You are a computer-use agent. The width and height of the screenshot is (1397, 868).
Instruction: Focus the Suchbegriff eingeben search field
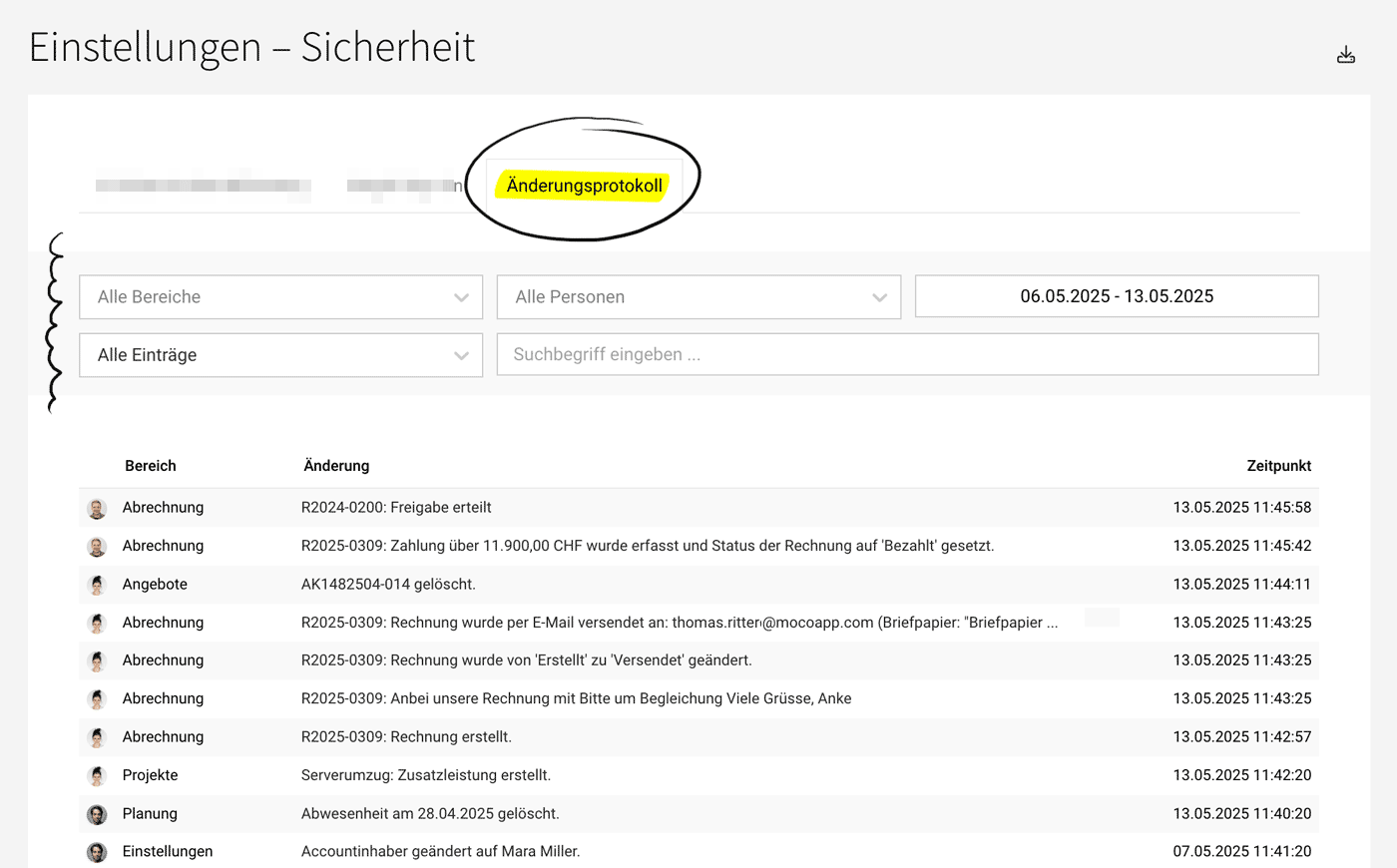click(907, 355)
